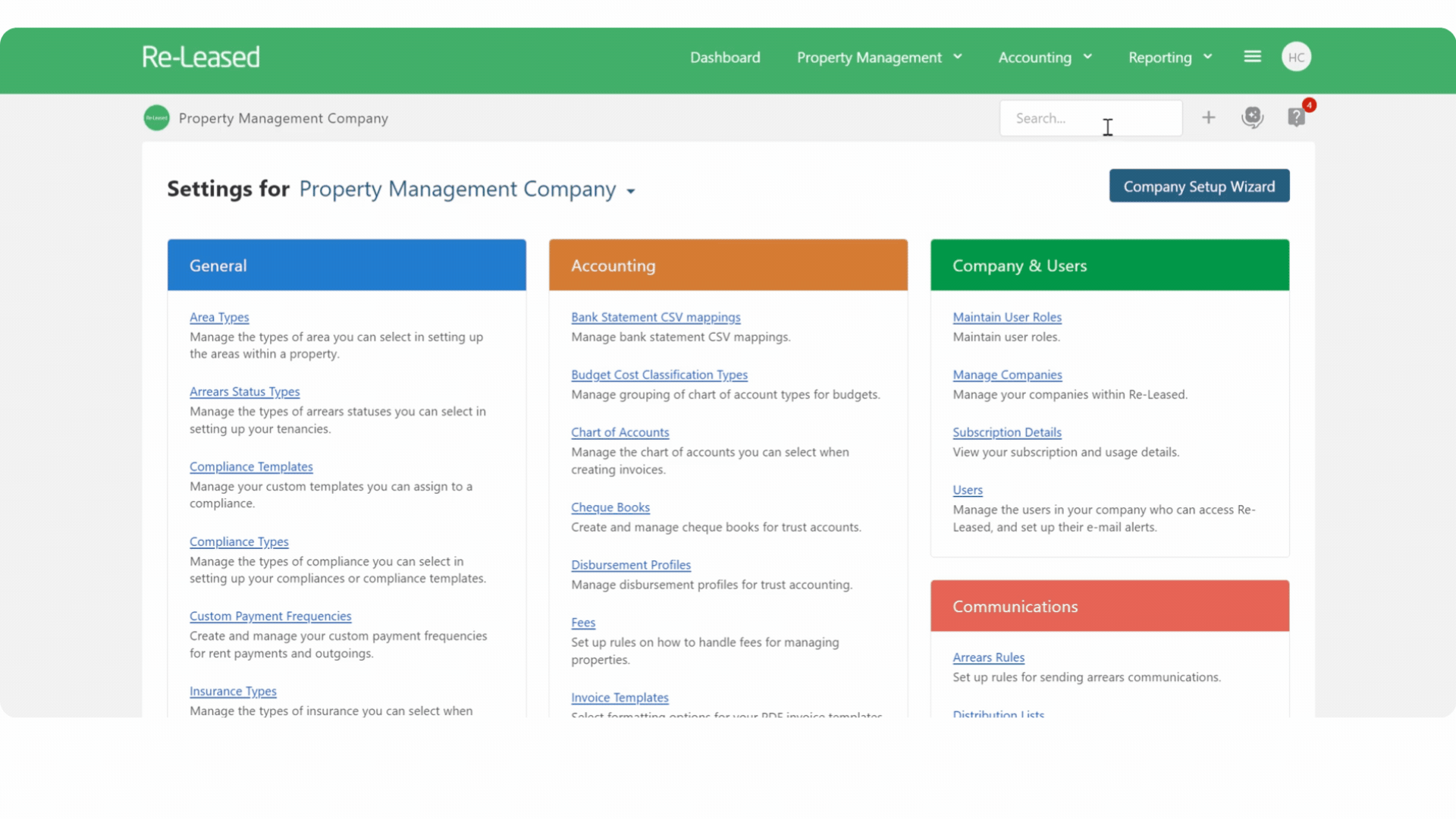Click the plus add icon
Screen dimensions: 1456x819
[x=1208, y=118]
